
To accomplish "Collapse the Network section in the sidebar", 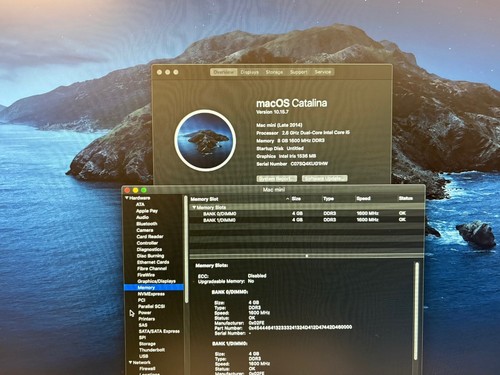I will coord(131,362).
